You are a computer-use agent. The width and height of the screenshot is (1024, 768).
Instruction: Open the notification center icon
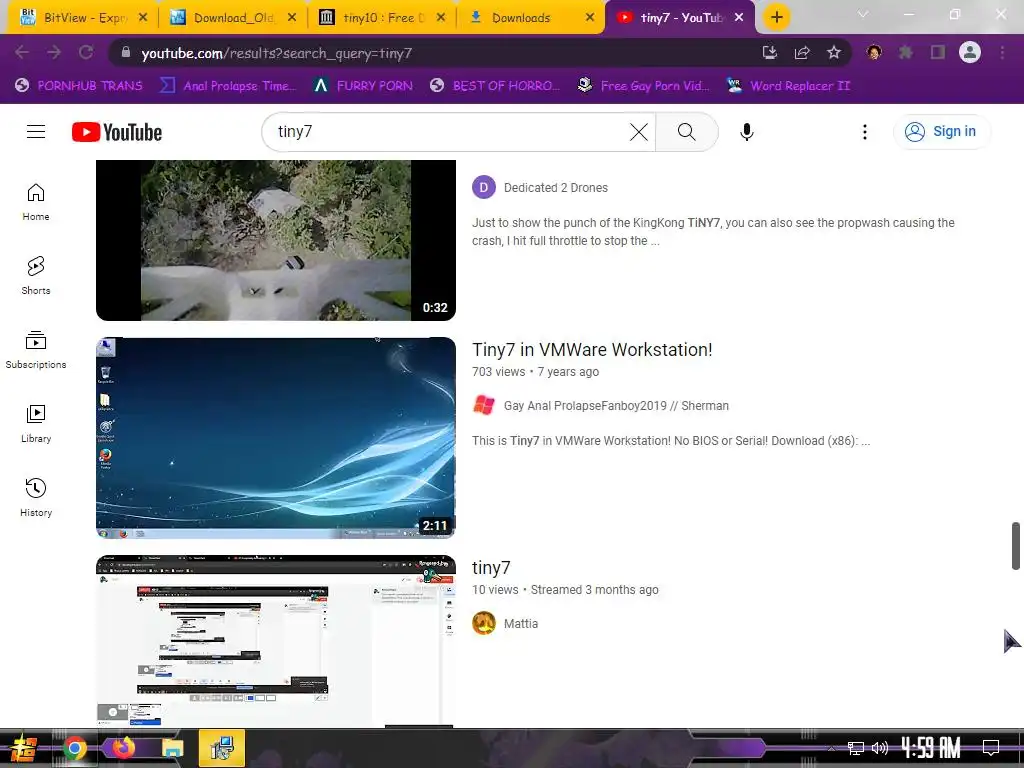[x=991, y=748]
